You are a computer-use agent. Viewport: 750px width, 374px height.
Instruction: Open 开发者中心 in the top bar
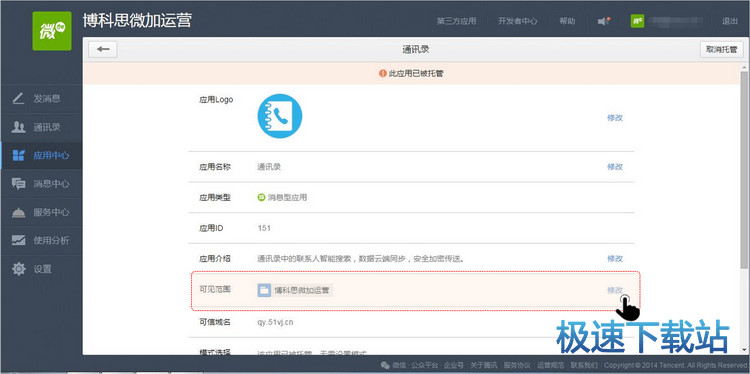(x=518, y=21)
